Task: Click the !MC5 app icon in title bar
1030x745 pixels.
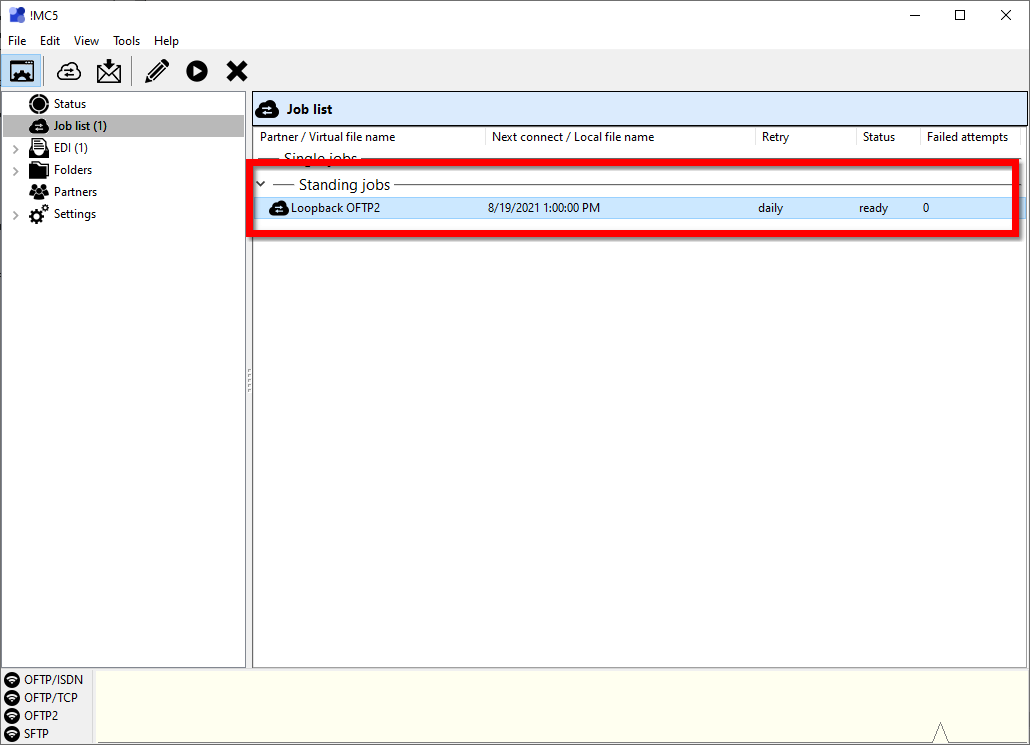Action: coord(17,15)
